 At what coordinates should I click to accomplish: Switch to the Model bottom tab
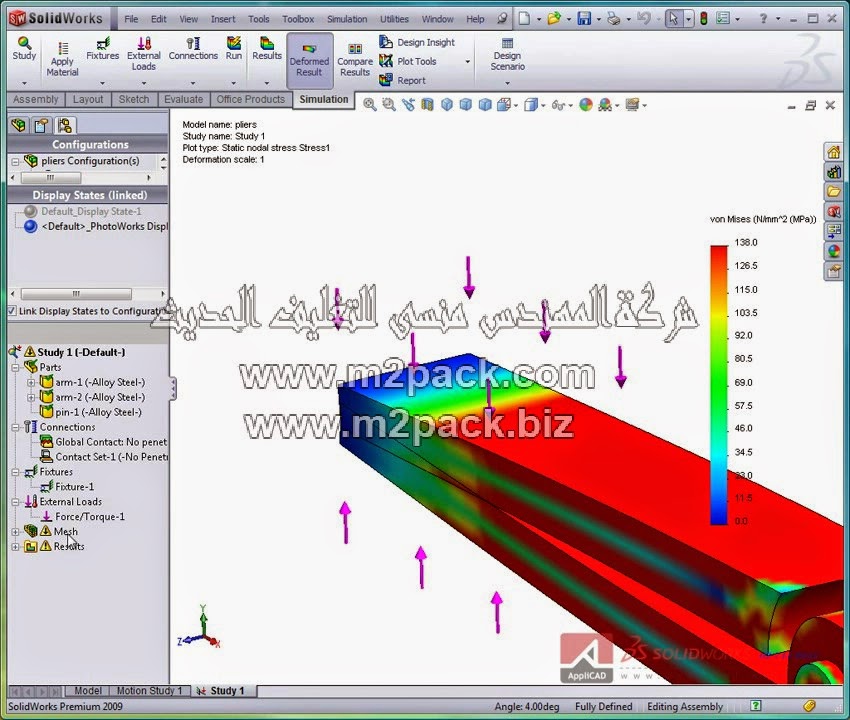click(88, 691)
